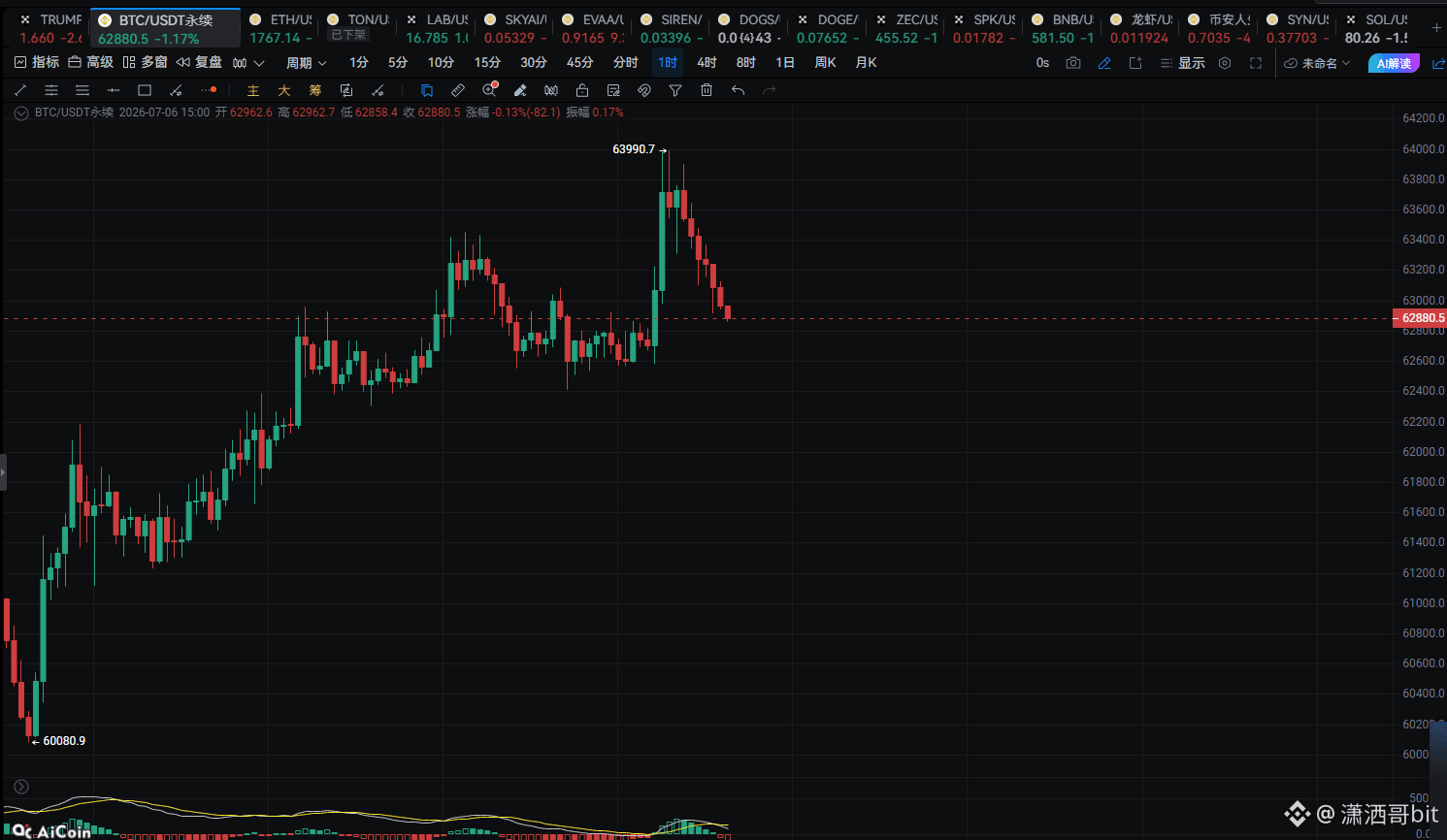The image size is (1447, 840).
Task: Collapse the BTC/USDT info header toggle
Action: click(x=21, y=113)
